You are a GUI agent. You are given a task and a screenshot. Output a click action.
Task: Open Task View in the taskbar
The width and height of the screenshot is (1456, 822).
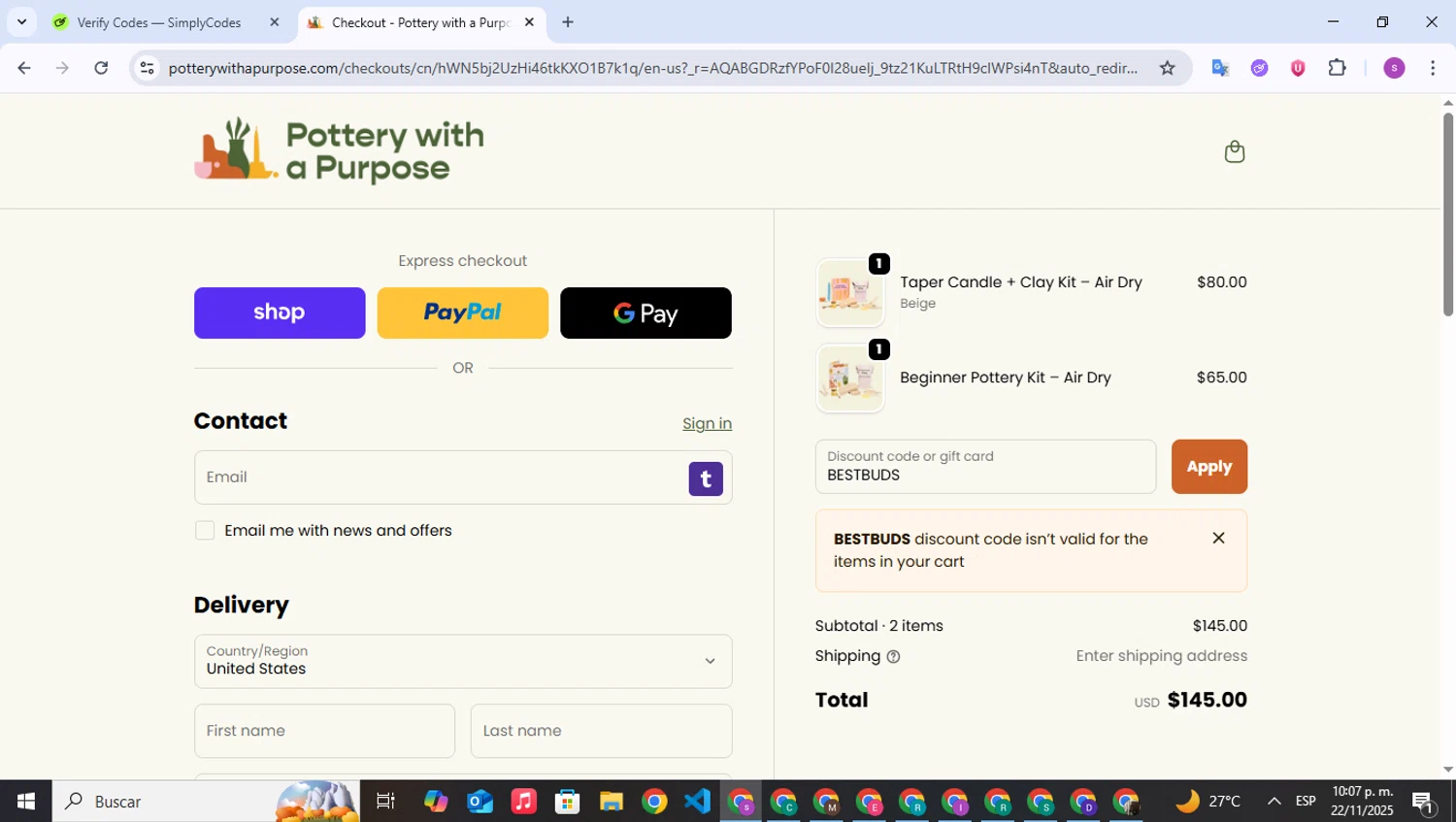385,801
